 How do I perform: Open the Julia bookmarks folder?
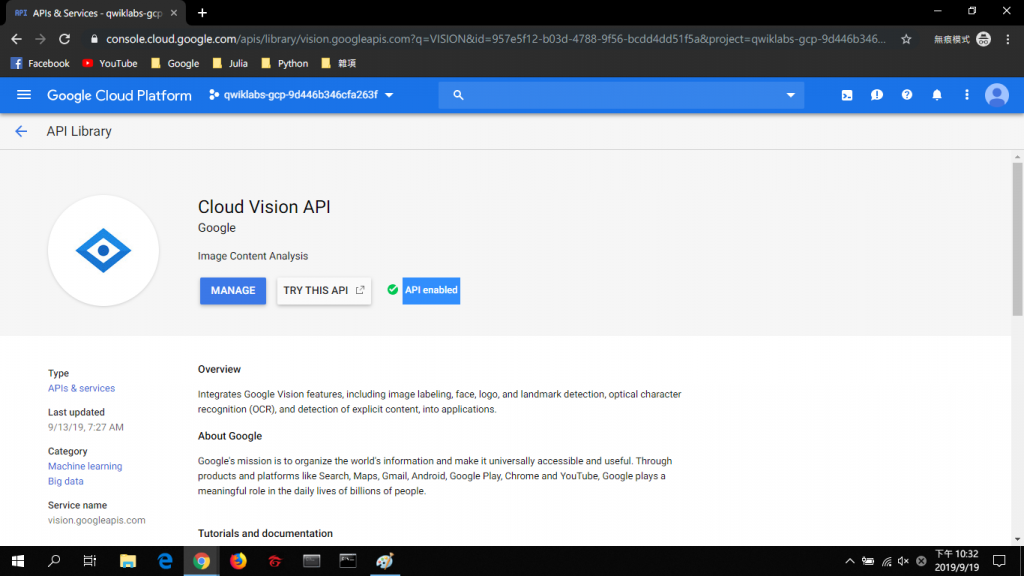click(230, 63)
